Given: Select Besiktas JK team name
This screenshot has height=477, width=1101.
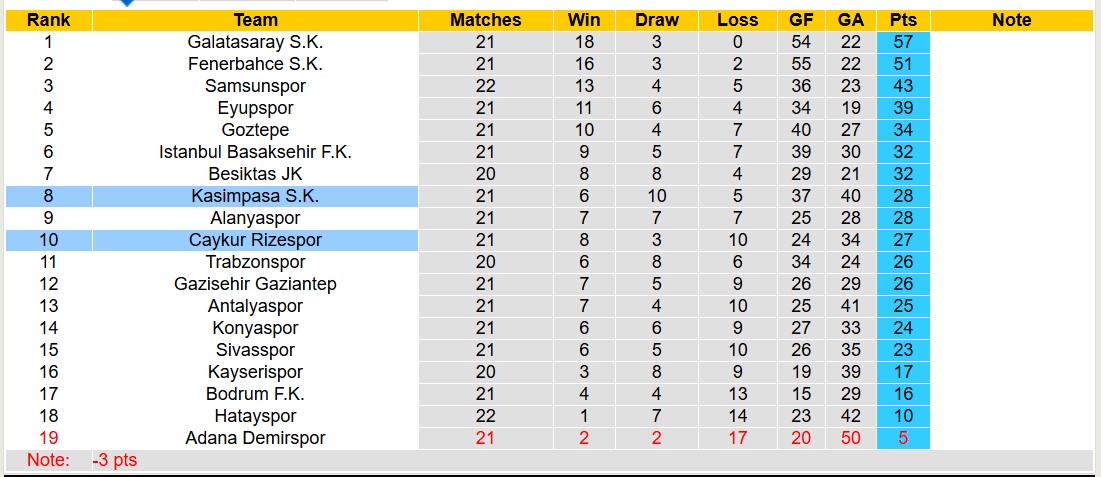Looking at the screenshot, I should click(255, 174).
